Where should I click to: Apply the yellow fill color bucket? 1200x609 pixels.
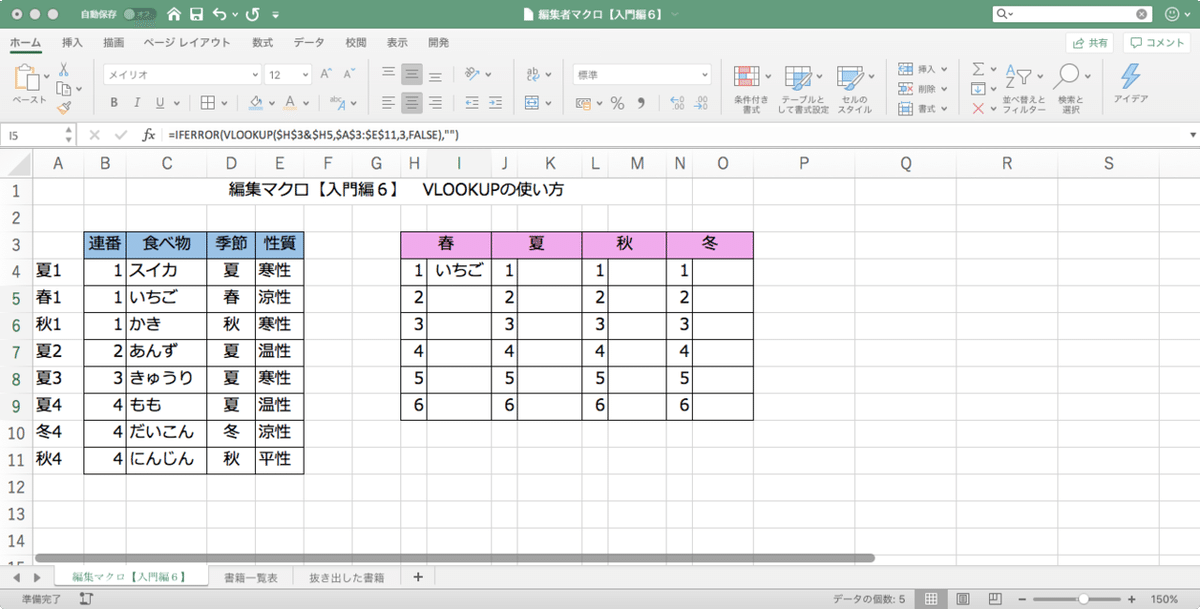256,102
